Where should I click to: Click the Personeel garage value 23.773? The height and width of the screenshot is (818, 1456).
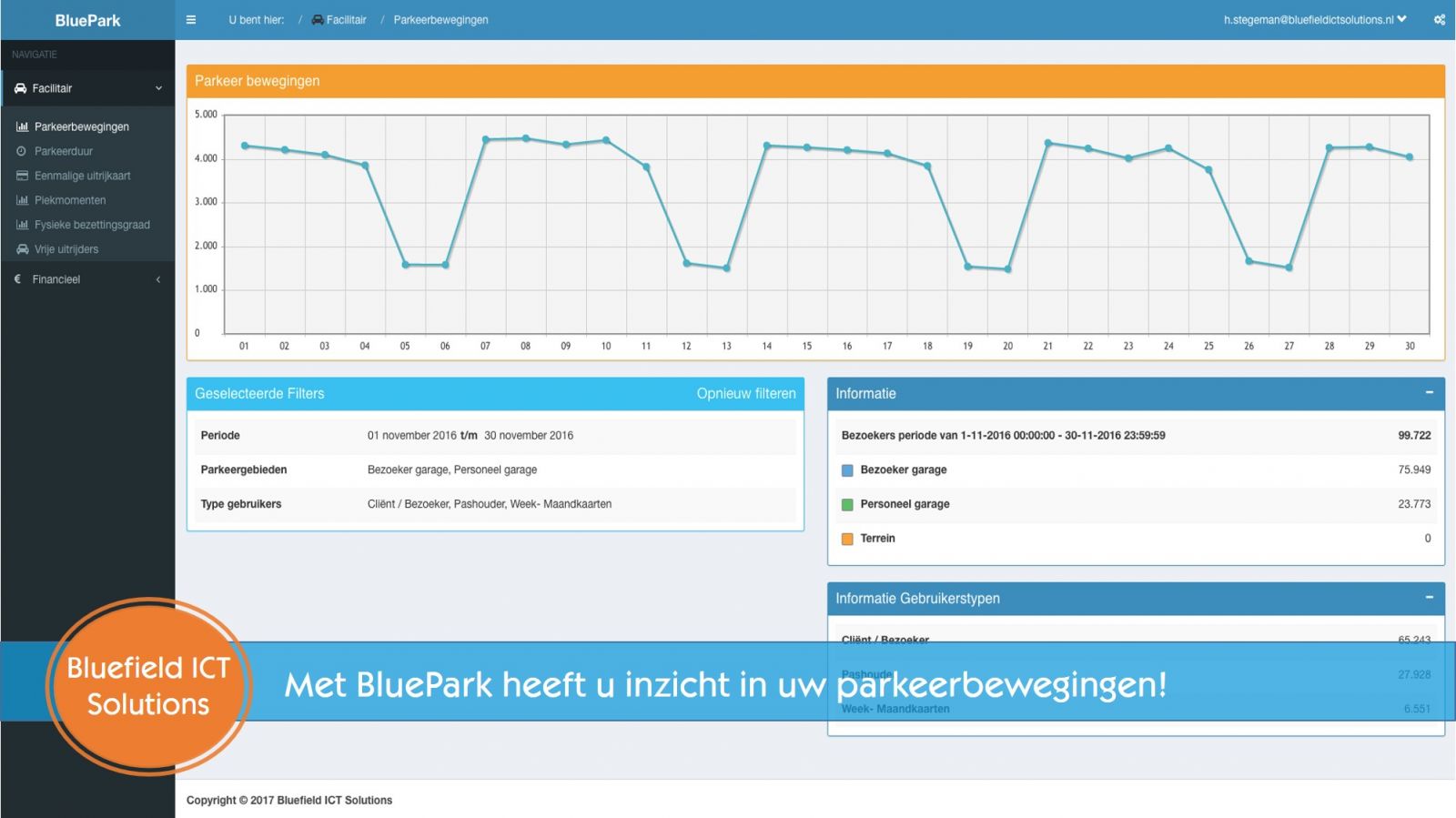pos(1414,504)
